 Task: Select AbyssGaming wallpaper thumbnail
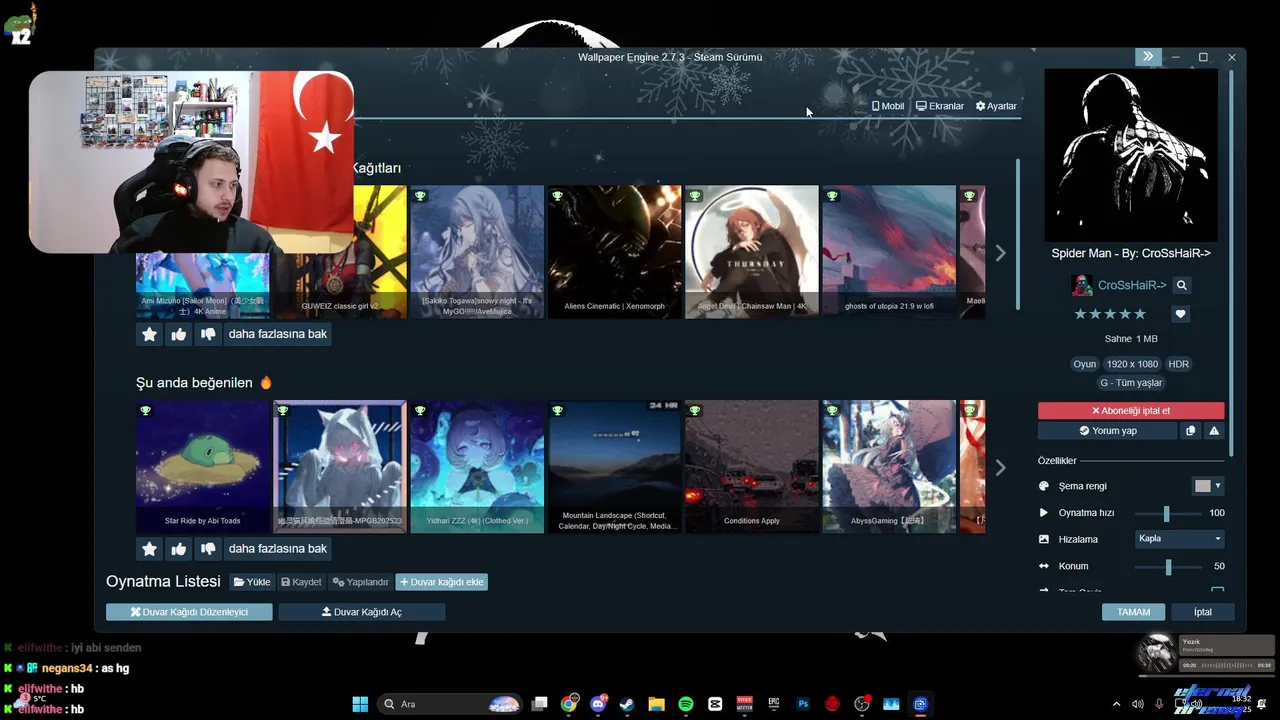coord(889,467)
